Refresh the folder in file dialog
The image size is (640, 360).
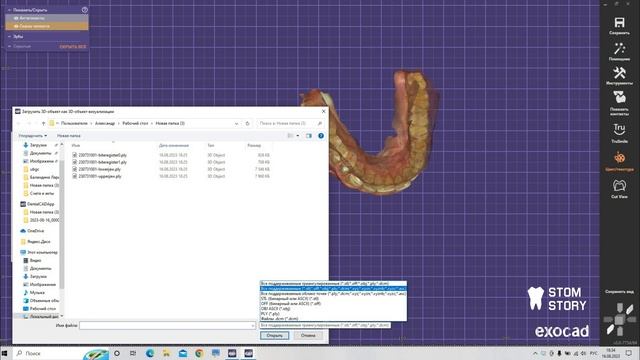(x=247, y=123)
